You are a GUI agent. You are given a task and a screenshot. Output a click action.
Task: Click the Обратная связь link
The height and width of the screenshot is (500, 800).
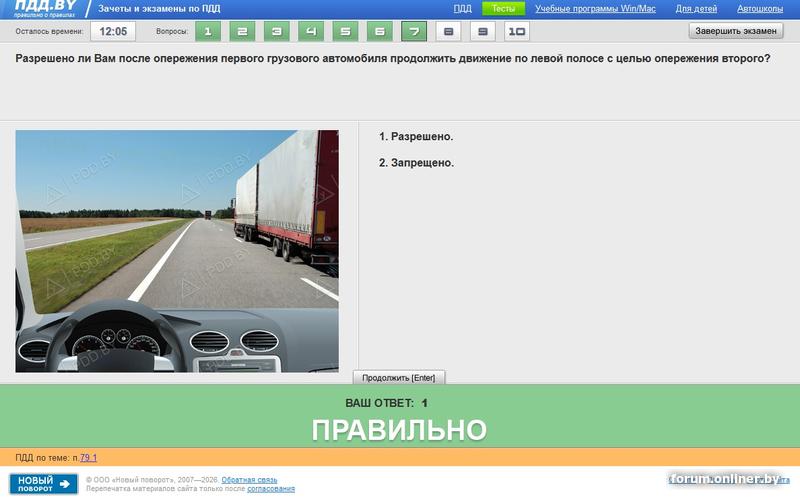pos(249,480)
